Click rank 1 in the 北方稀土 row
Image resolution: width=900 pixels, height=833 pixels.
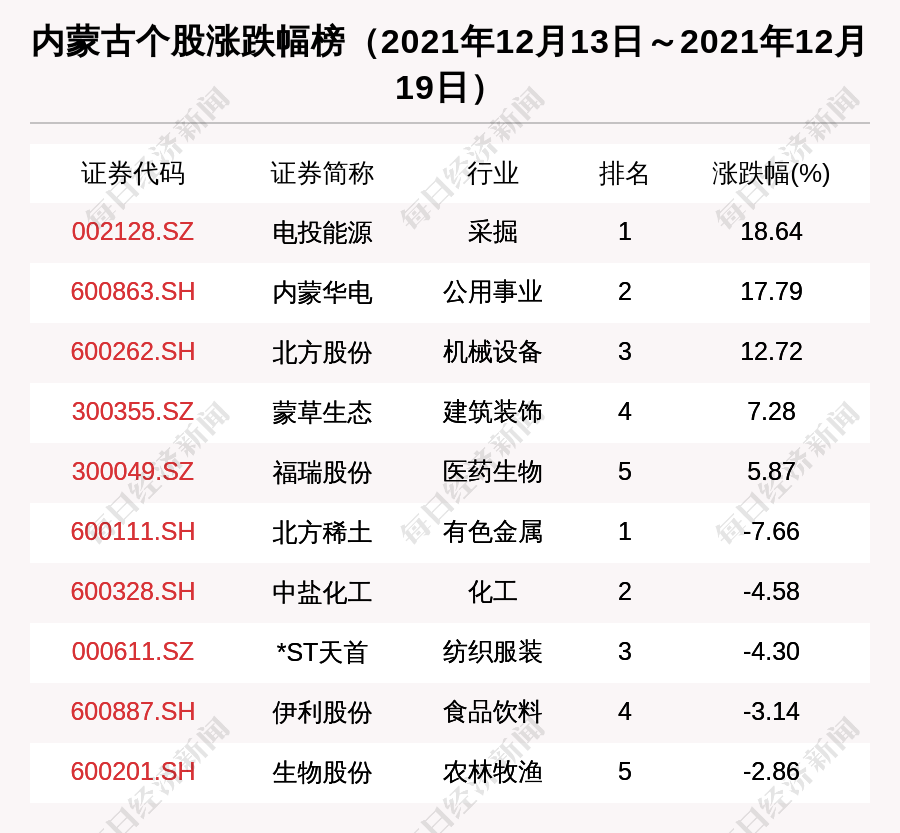[x=624, y=532]
